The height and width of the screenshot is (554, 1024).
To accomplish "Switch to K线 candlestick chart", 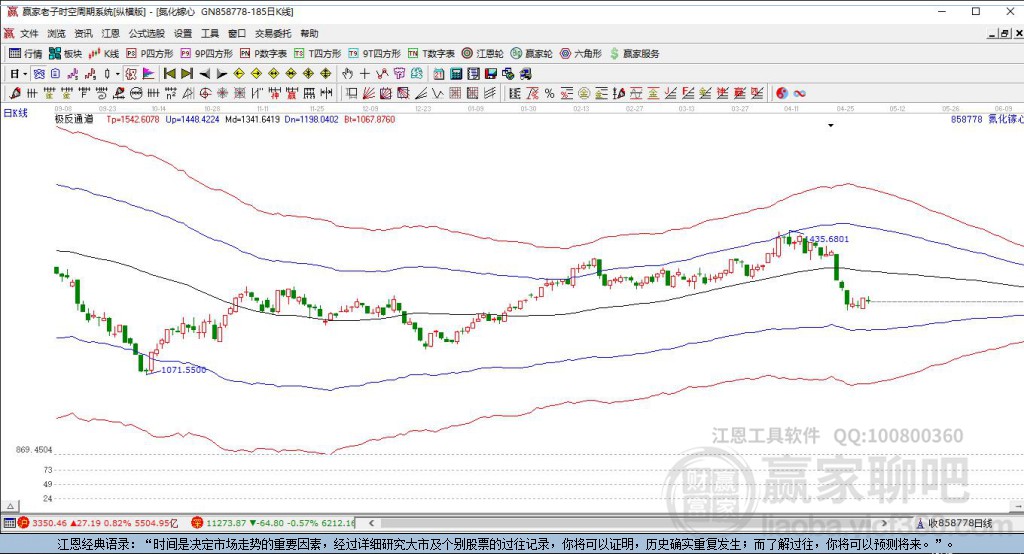I will (104, 54).
